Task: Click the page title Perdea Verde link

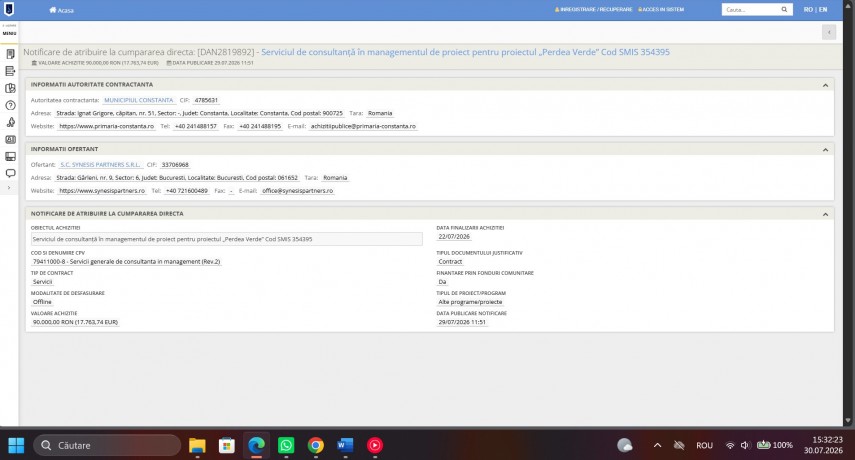Action: click(x=465, y=52)
